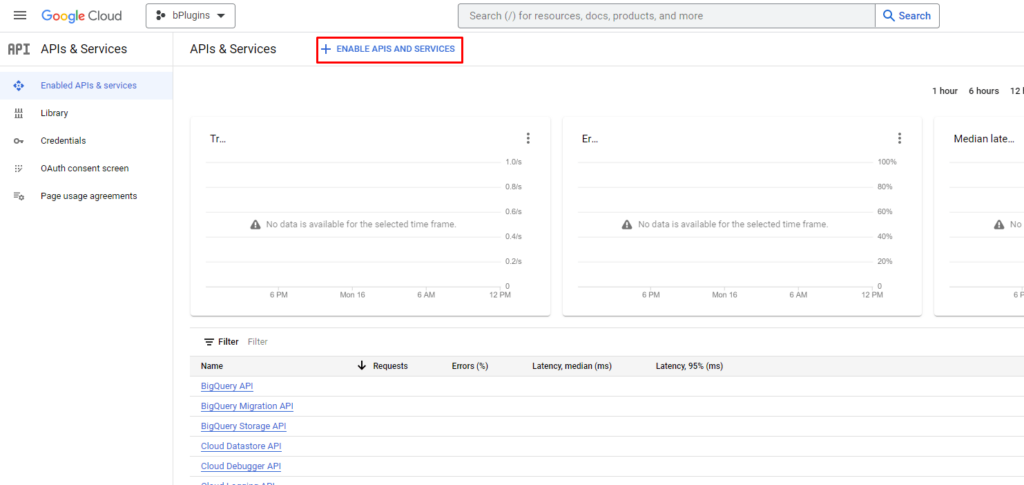Click the Google Cloud logo

click(x=82, y=16)
